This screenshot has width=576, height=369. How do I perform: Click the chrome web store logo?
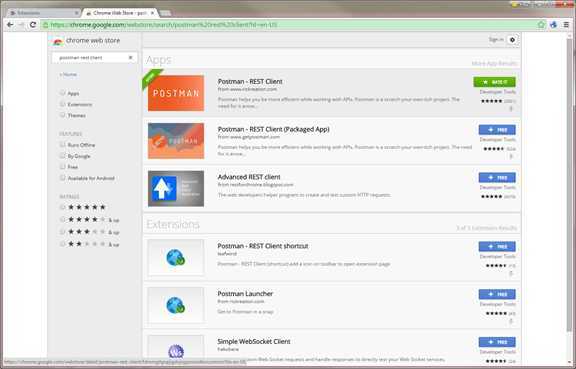[87, 40]
